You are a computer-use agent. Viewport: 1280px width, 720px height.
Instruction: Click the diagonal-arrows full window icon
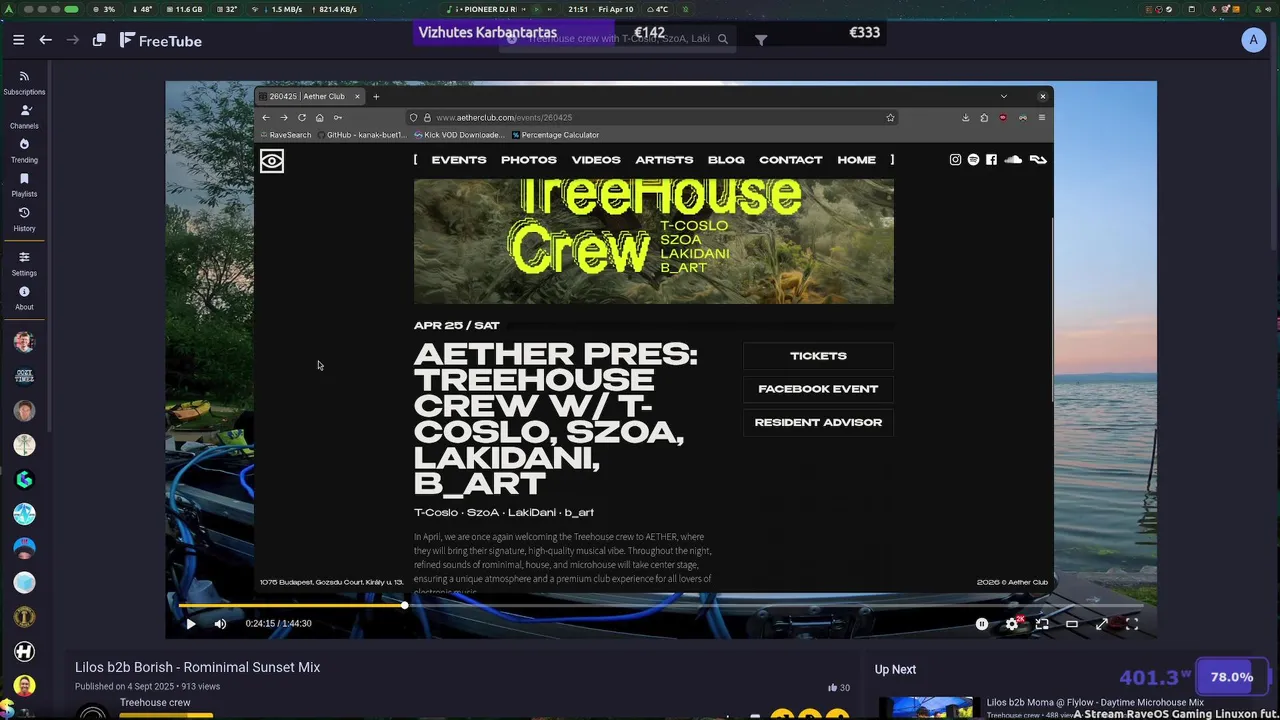pos(1102,624)
